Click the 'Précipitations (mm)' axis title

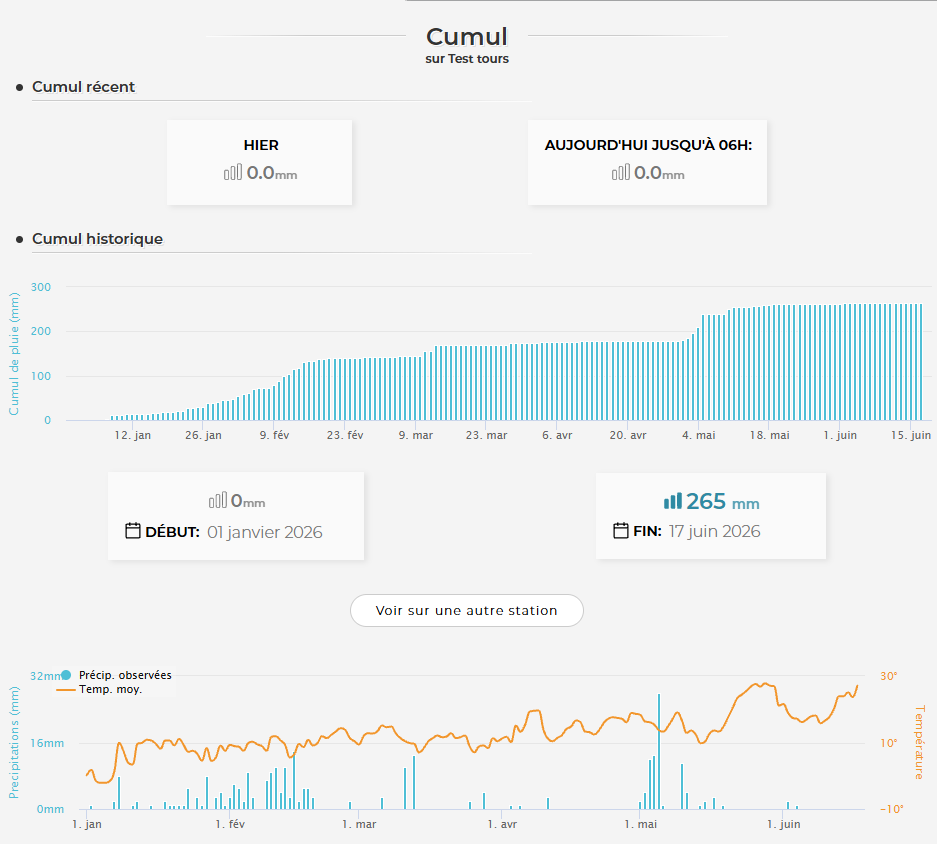tap(14, 742)
